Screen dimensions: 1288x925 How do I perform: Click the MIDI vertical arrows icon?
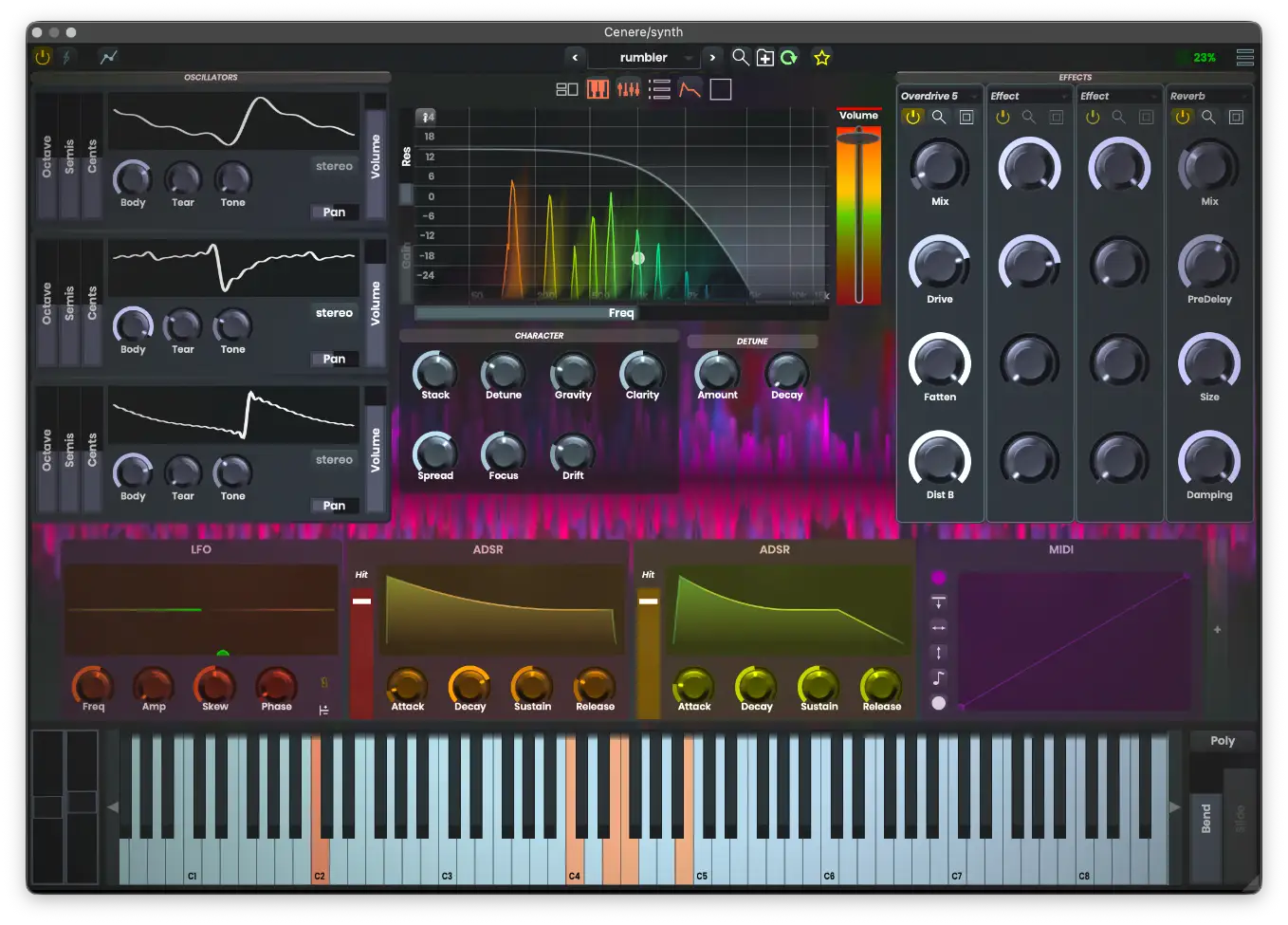pyautogui.click(x=939, y=652)
